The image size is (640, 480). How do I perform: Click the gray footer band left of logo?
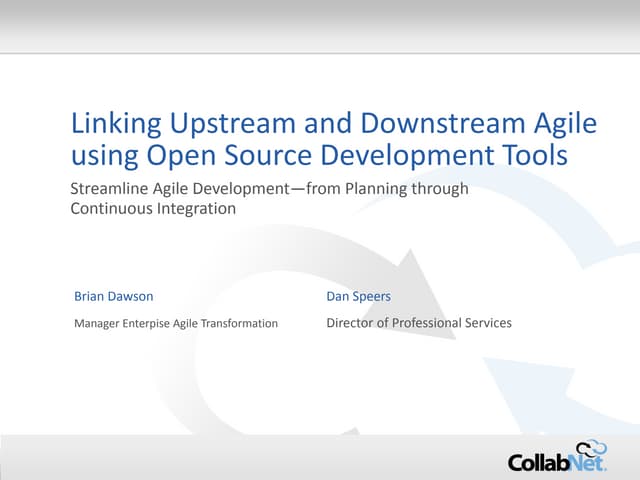click(250, 458)
